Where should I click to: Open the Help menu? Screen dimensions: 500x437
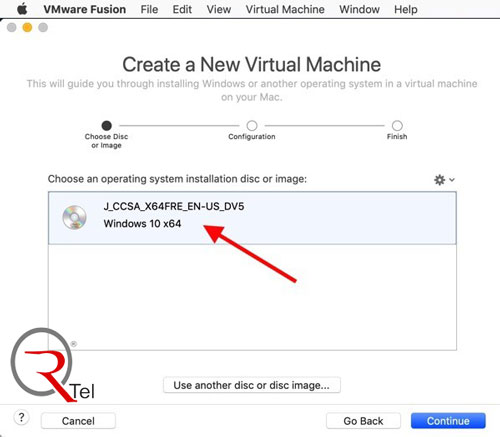pyautogui.click(x=406, y=9)
